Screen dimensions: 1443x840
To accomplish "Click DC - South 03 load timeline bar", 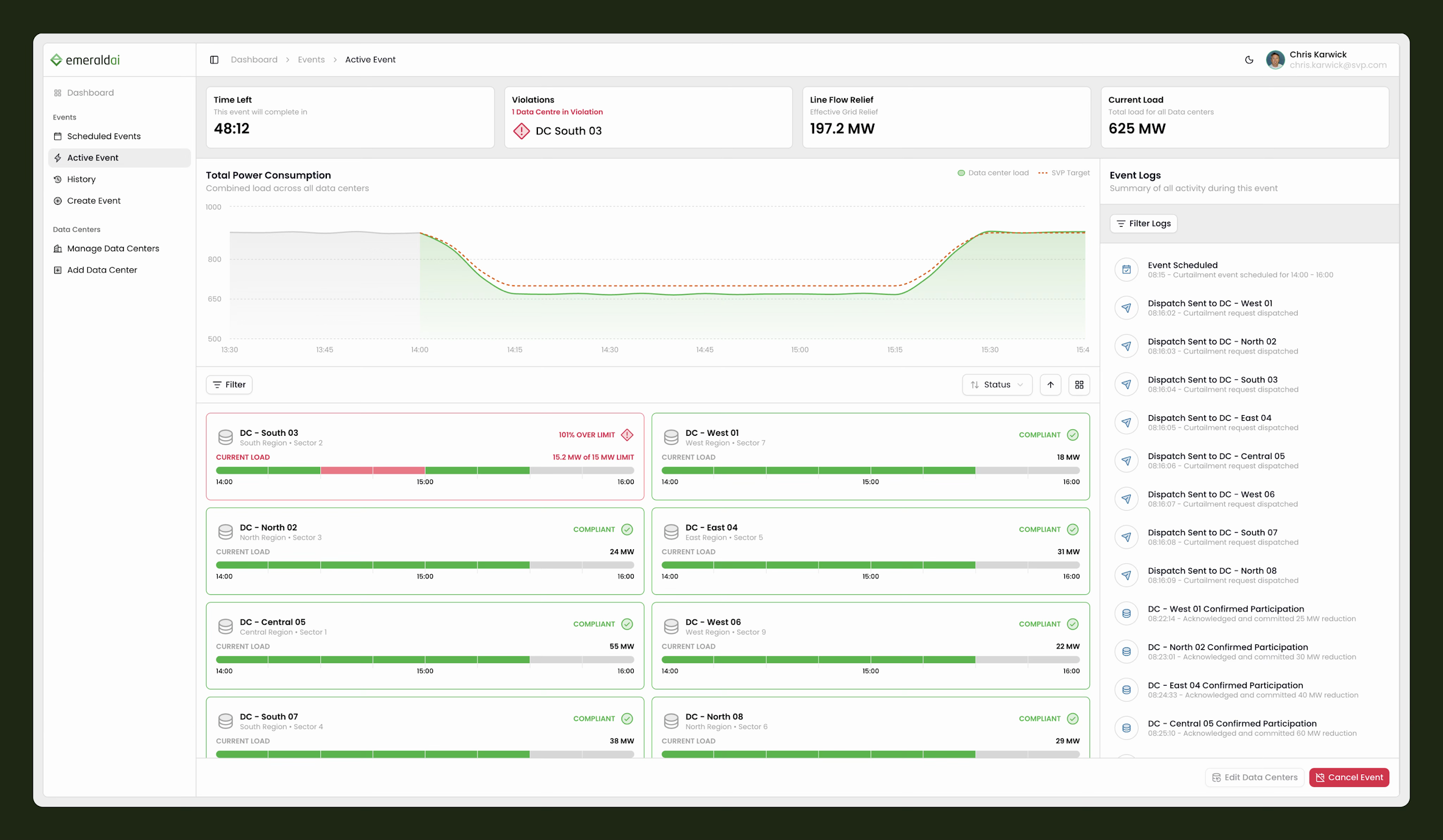I will (x=425, y=471).
